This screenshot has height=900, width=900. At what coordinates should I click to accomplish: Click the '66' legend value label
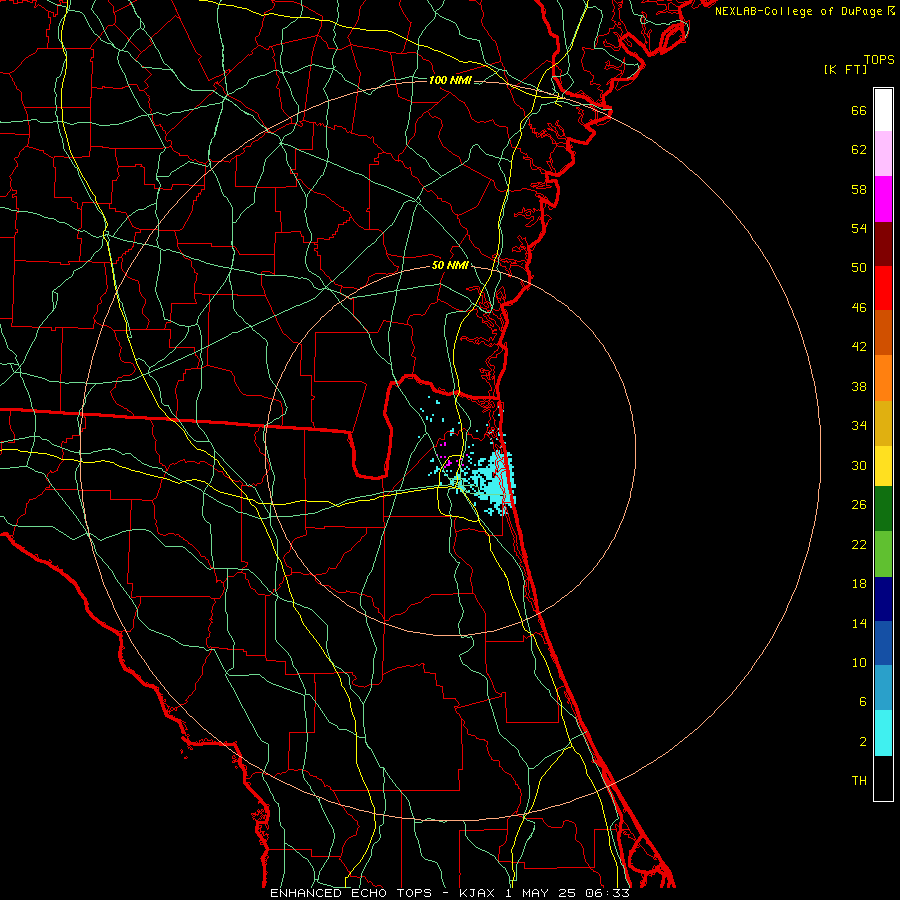coord(859,110)
